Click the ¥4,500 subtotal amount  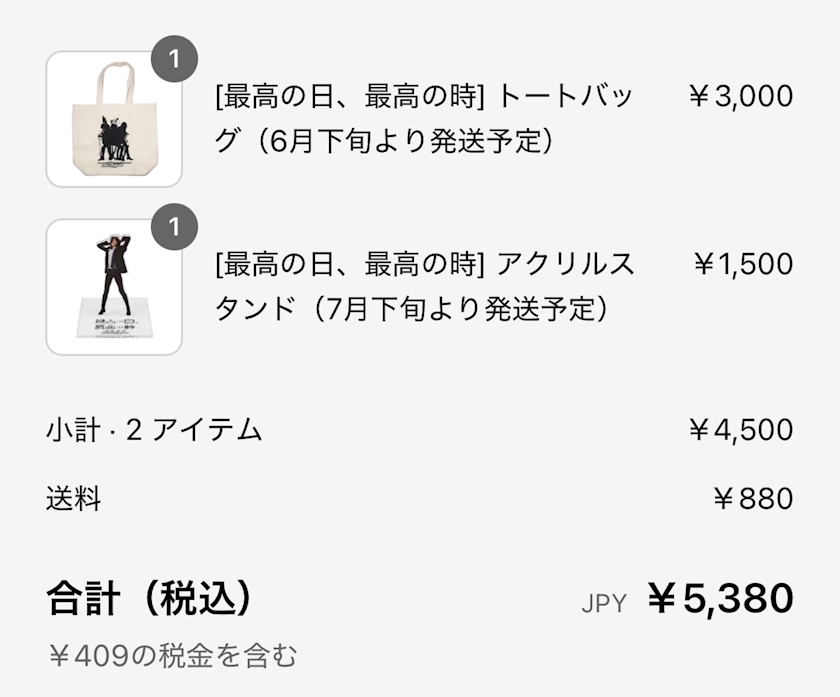pos(741,431)
